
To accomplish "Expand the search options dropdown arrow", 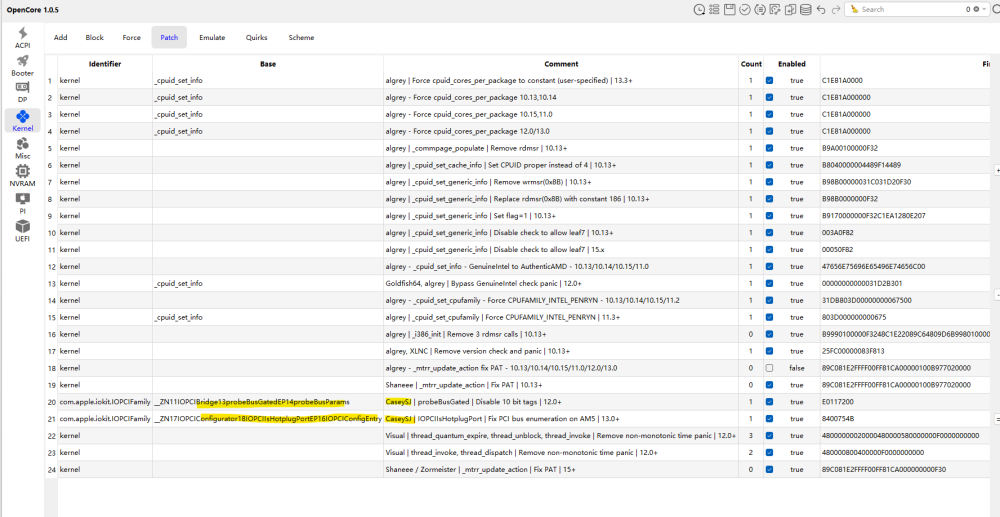I will [983, 10].
